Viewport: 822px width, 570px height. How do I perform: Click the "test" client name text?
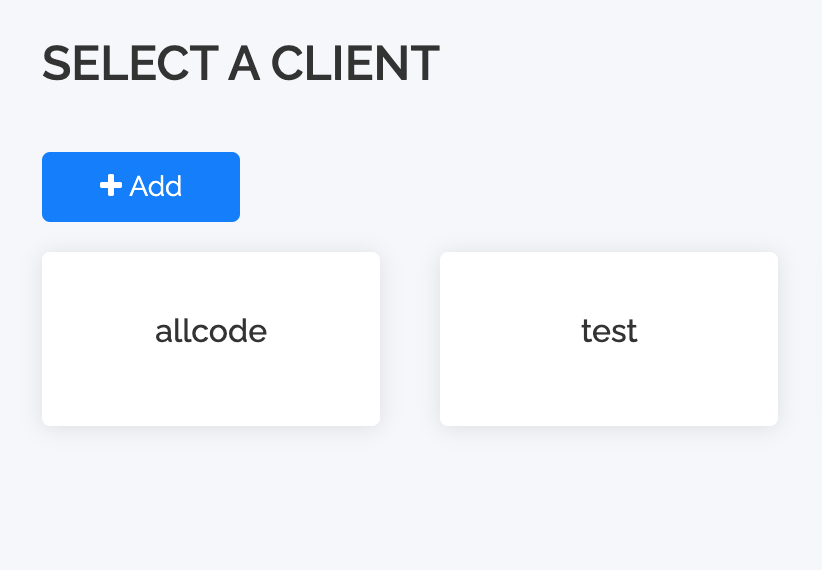(x=609, y=331)
